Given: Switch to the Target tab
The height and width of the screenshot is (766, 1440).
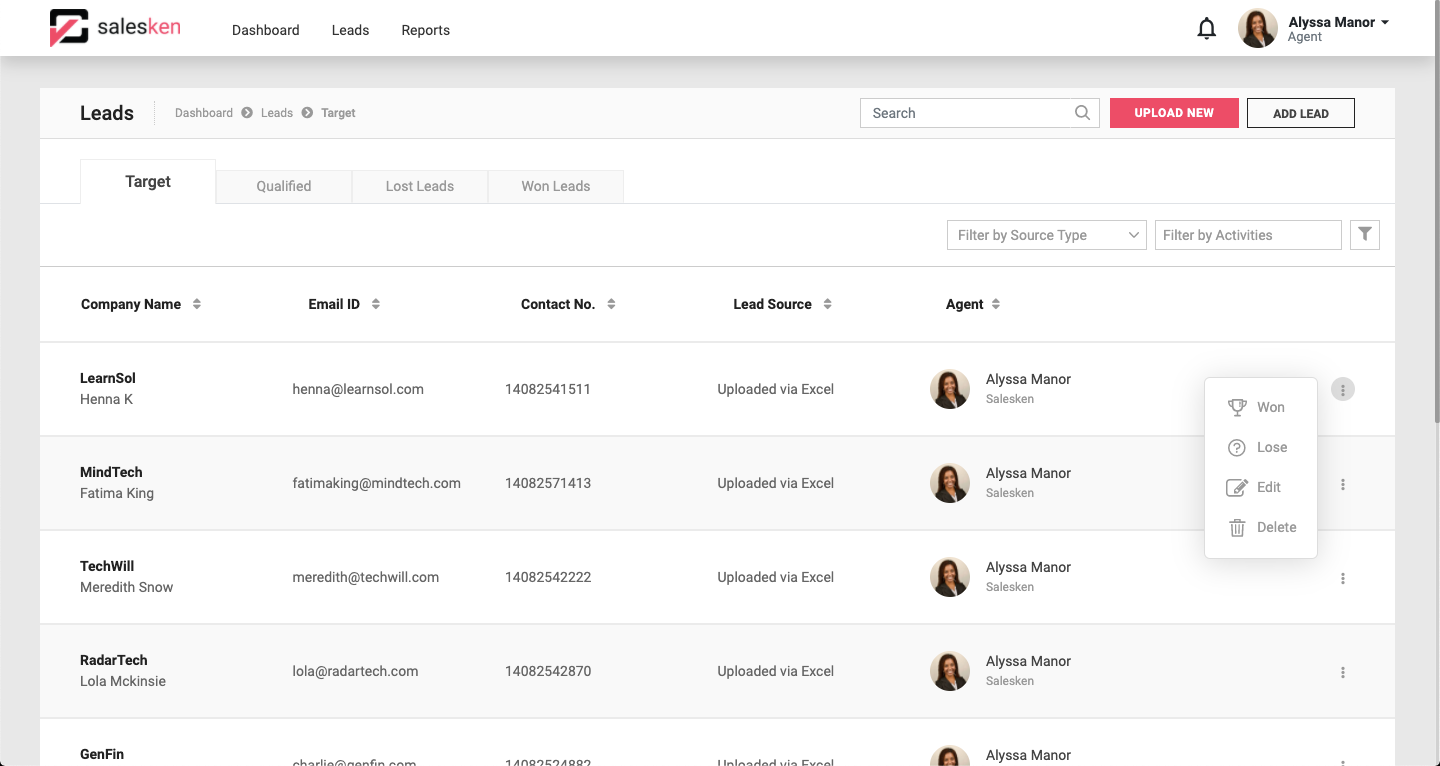Looking at the screenshot, I should tap(148, 181).
